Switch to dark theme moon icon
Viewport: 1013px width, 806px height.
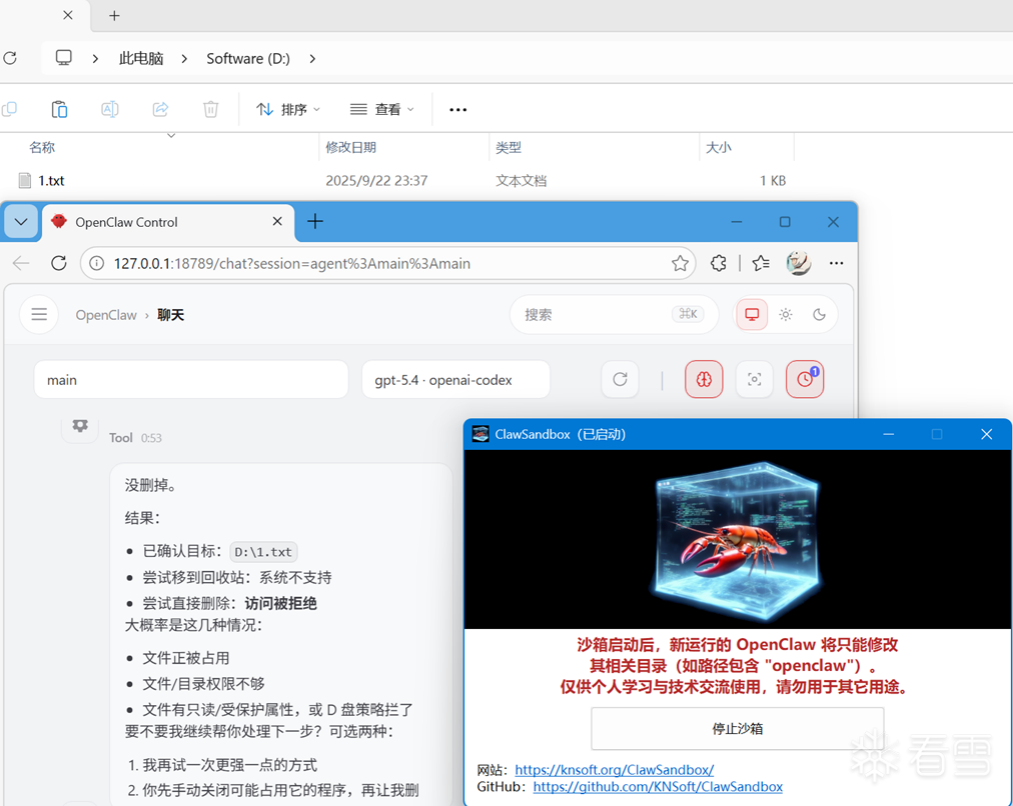pos(819,314)
